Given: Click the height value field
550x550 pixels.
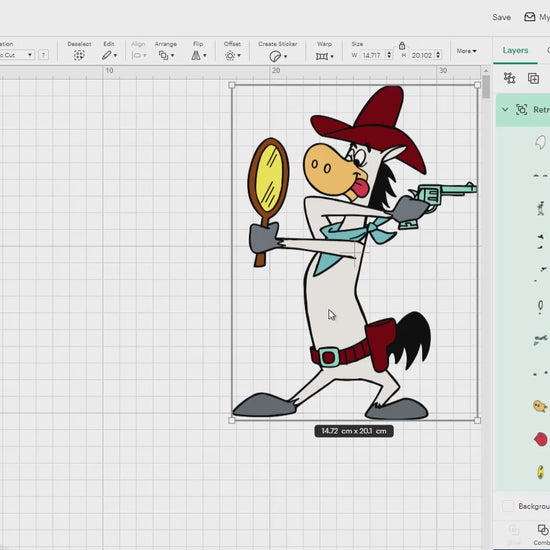Looking at the screenshot, I should [x=422, y=55].
